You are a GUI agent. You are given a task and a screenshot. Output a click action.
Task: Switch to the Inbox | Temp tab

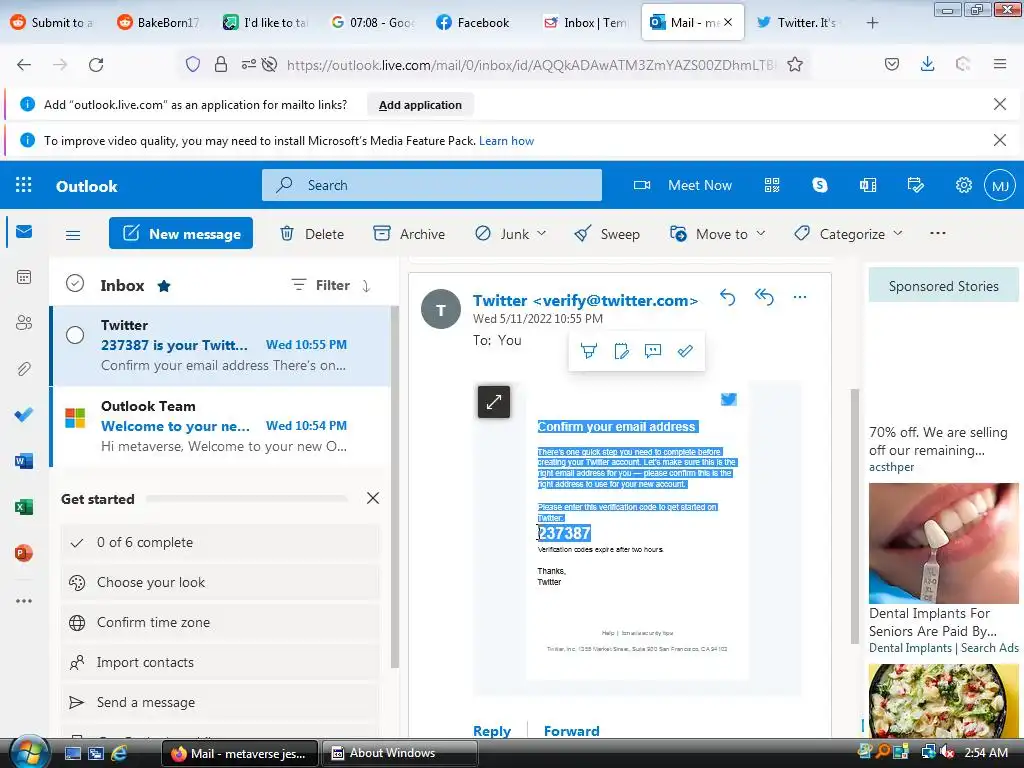pos(585,22)
